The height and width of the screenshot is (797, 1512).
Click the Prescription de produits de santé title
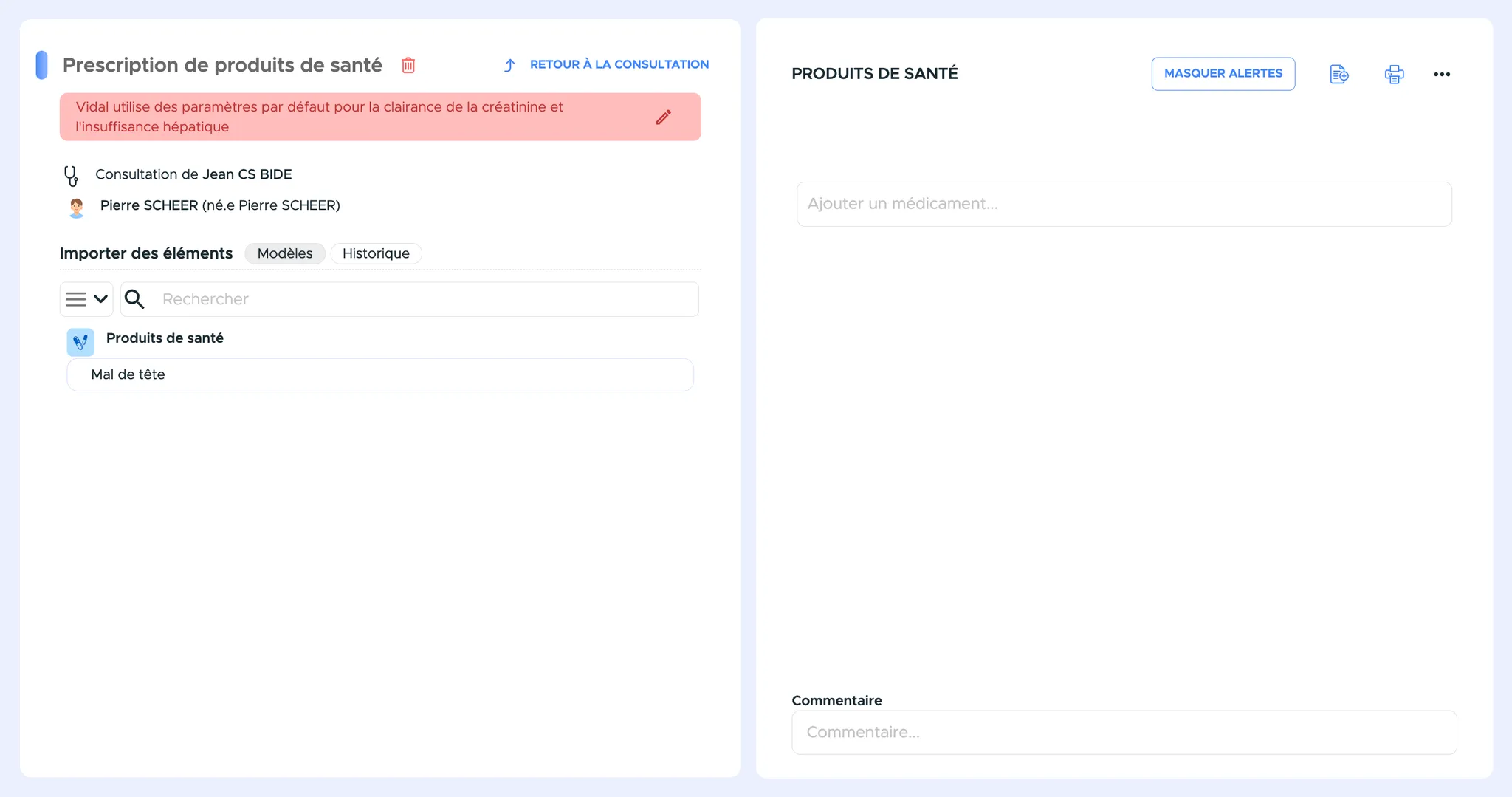(x=222, y=65)
